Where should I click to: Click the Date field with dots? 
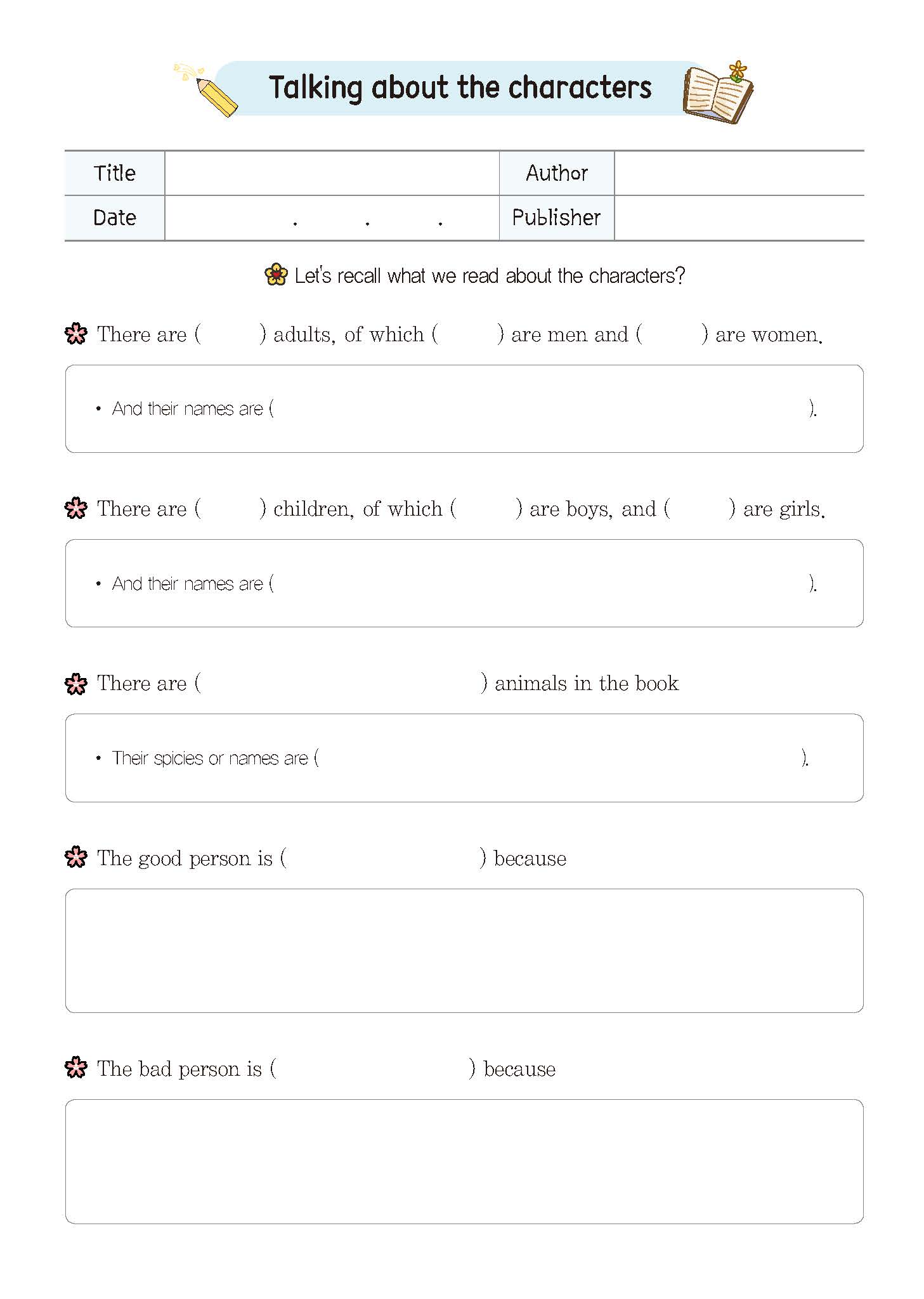(332, 218)
